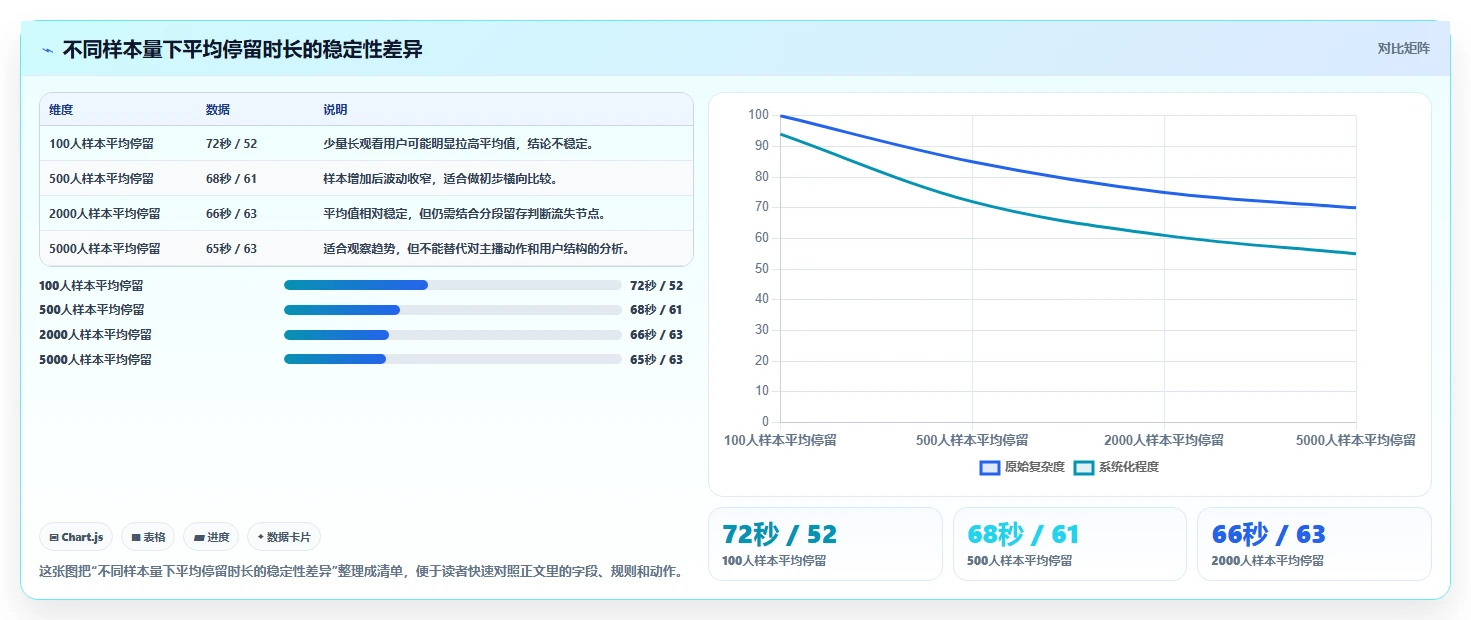Click the 系统化程度 teal legend swatch
Viewport: 1471px width, 620px height.
(x=1084, y=467)
